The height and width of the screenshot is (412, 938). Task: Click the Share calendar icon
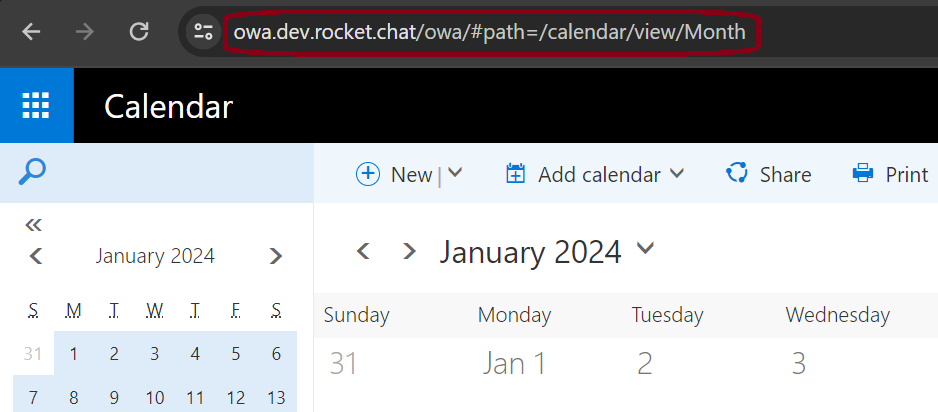738,174
